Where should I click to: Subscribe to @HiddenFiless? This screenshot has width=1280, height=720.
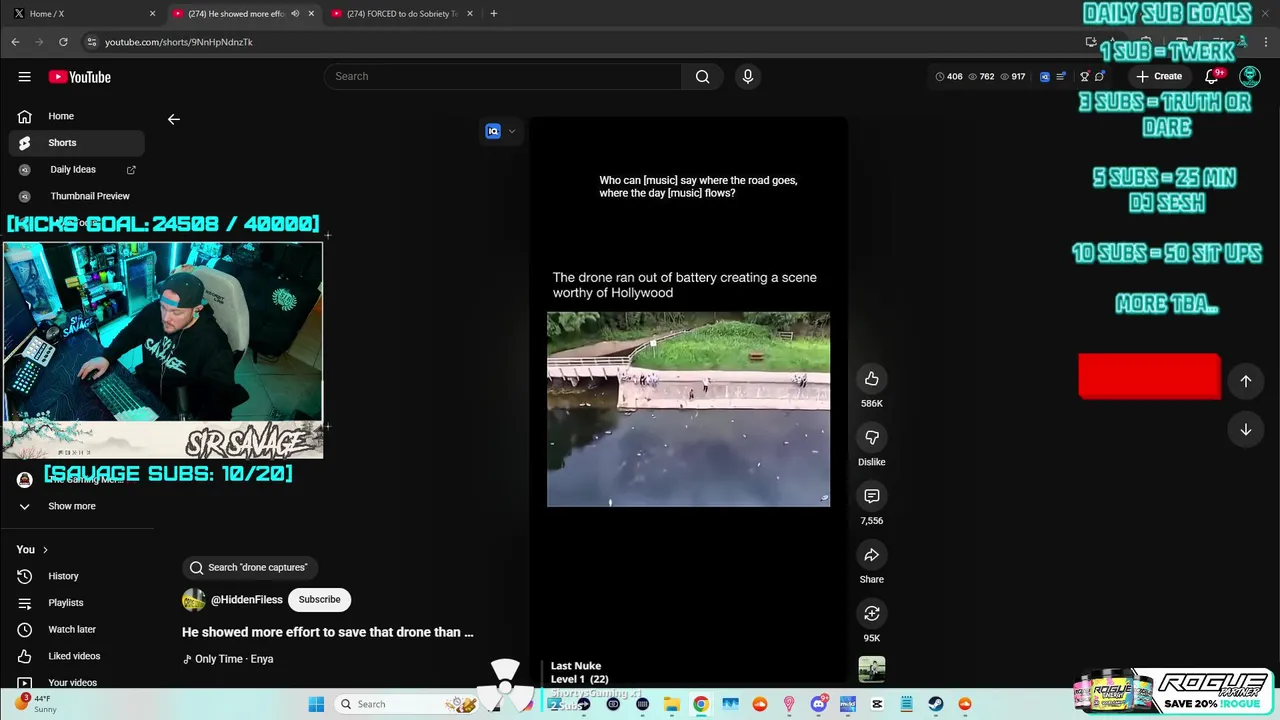click(319, 600)
